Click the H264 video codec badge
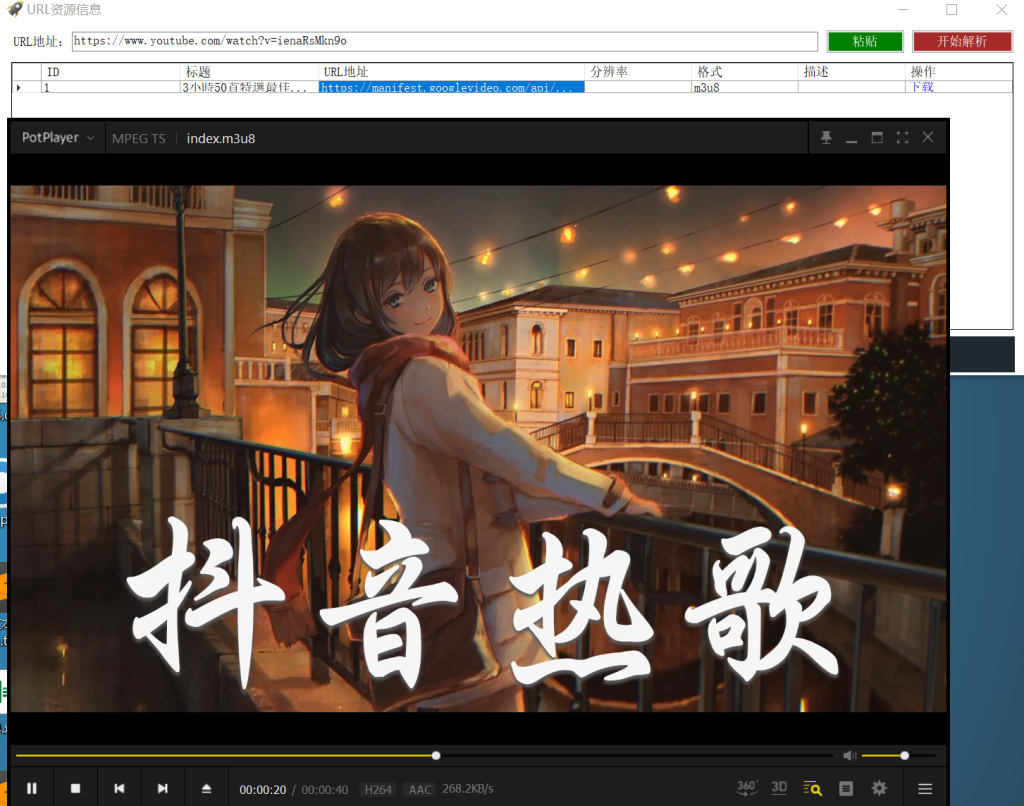This screenshot has height=806, width=1024. coord(378,790)
